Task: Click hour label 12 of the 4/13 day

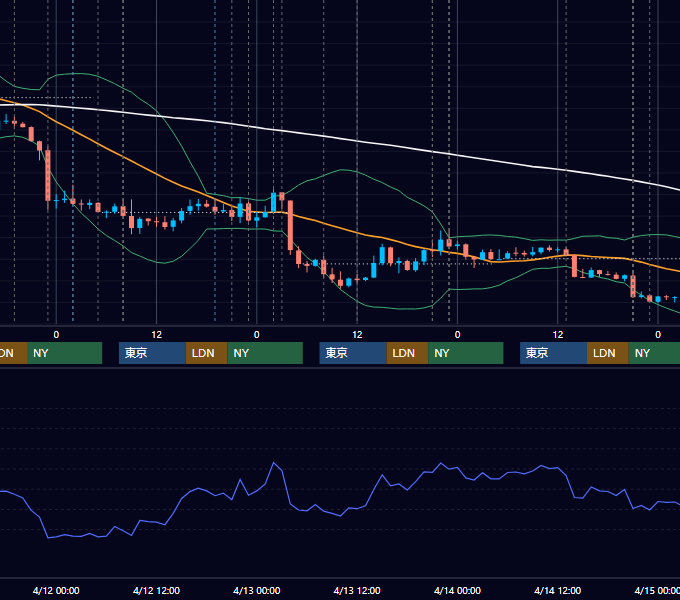Action: [x=357, y=335]
